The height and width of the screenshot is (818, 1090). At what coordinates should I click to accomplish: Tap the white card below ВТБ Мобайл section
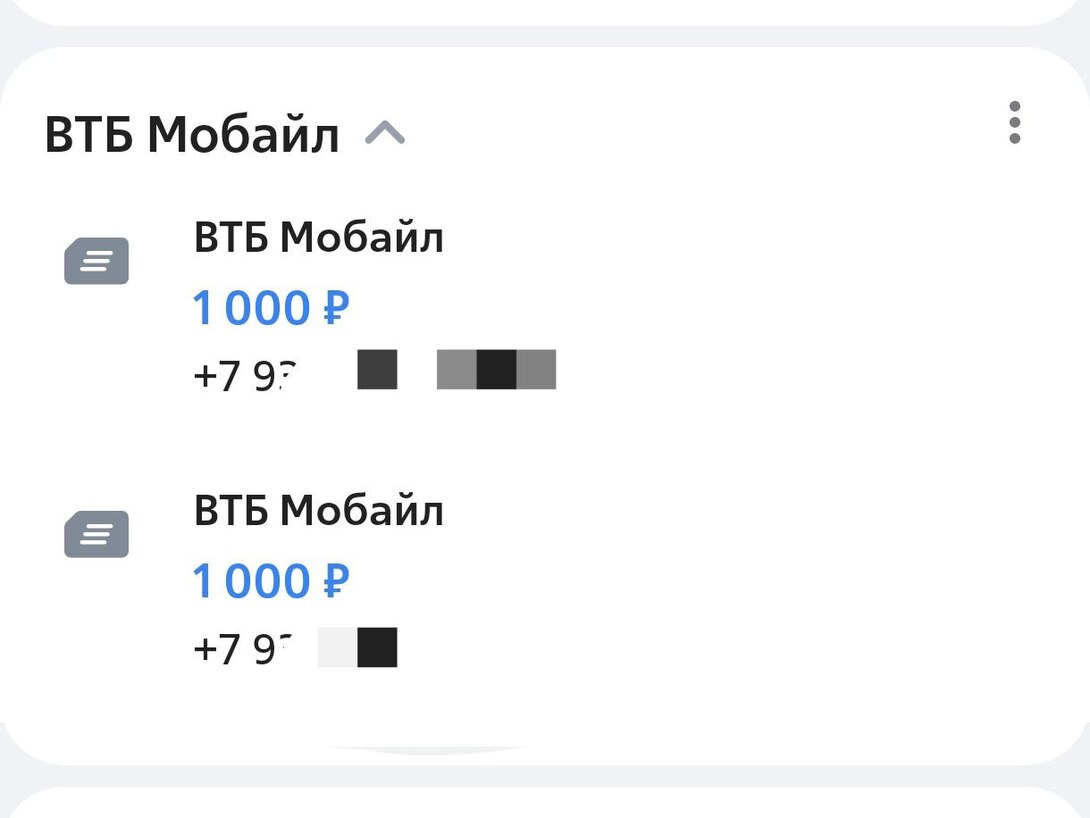tap(545, 803)
